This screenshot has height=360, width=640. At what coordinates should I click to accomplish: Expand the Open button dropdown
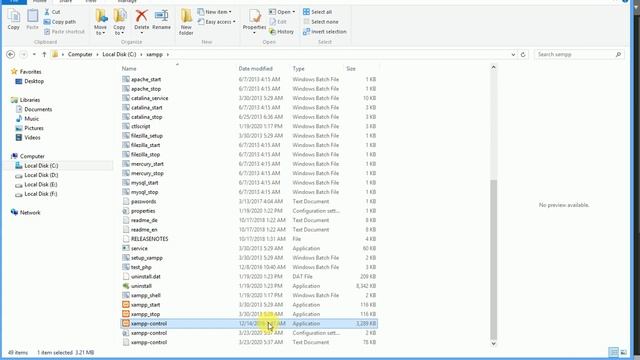click(293, 12)
